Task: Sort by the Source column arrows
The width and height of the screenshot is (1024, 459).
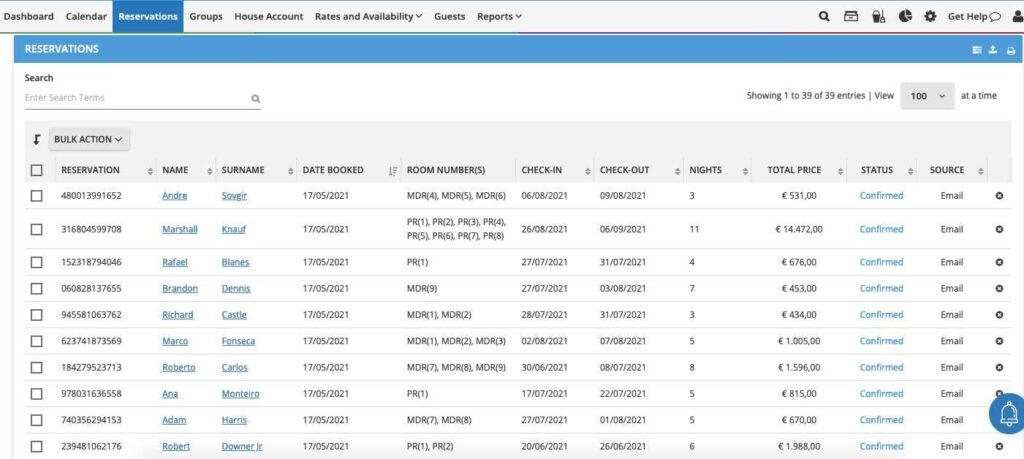Action: coord(980,171)
